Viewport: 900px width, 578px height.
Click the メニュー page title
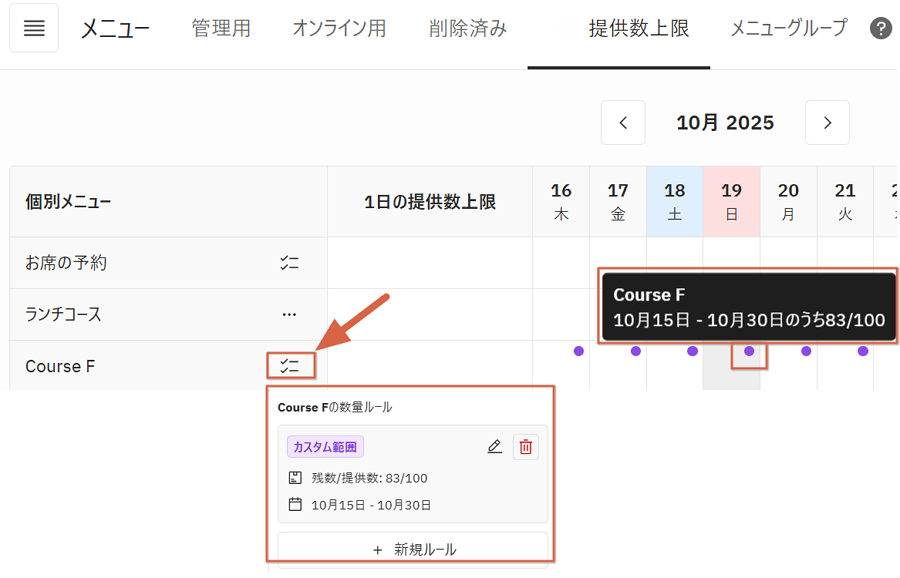pyautogui.click(x=115, y=28)
